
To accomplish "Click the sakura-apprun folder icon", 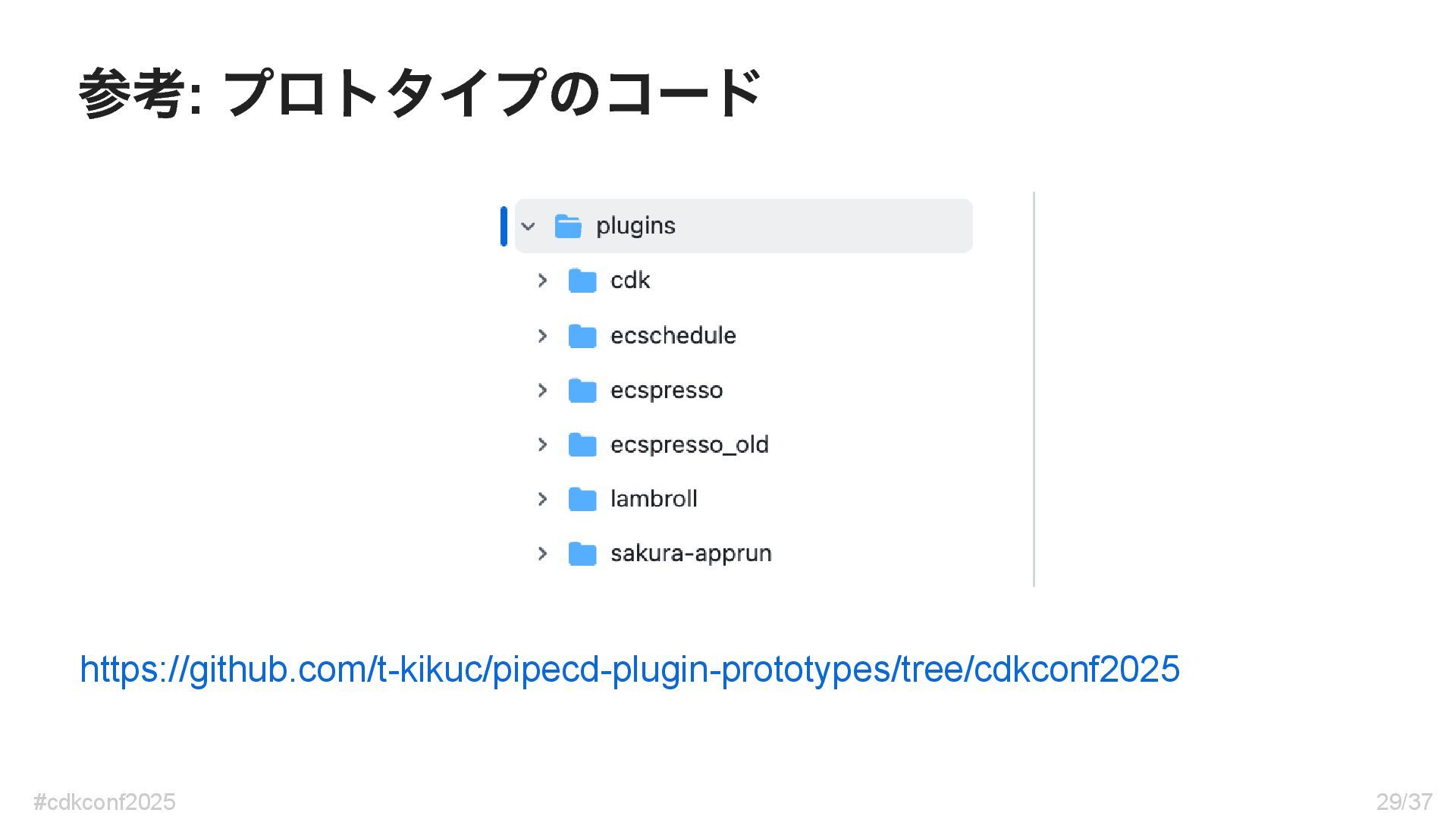I will (x=582, y=554).
